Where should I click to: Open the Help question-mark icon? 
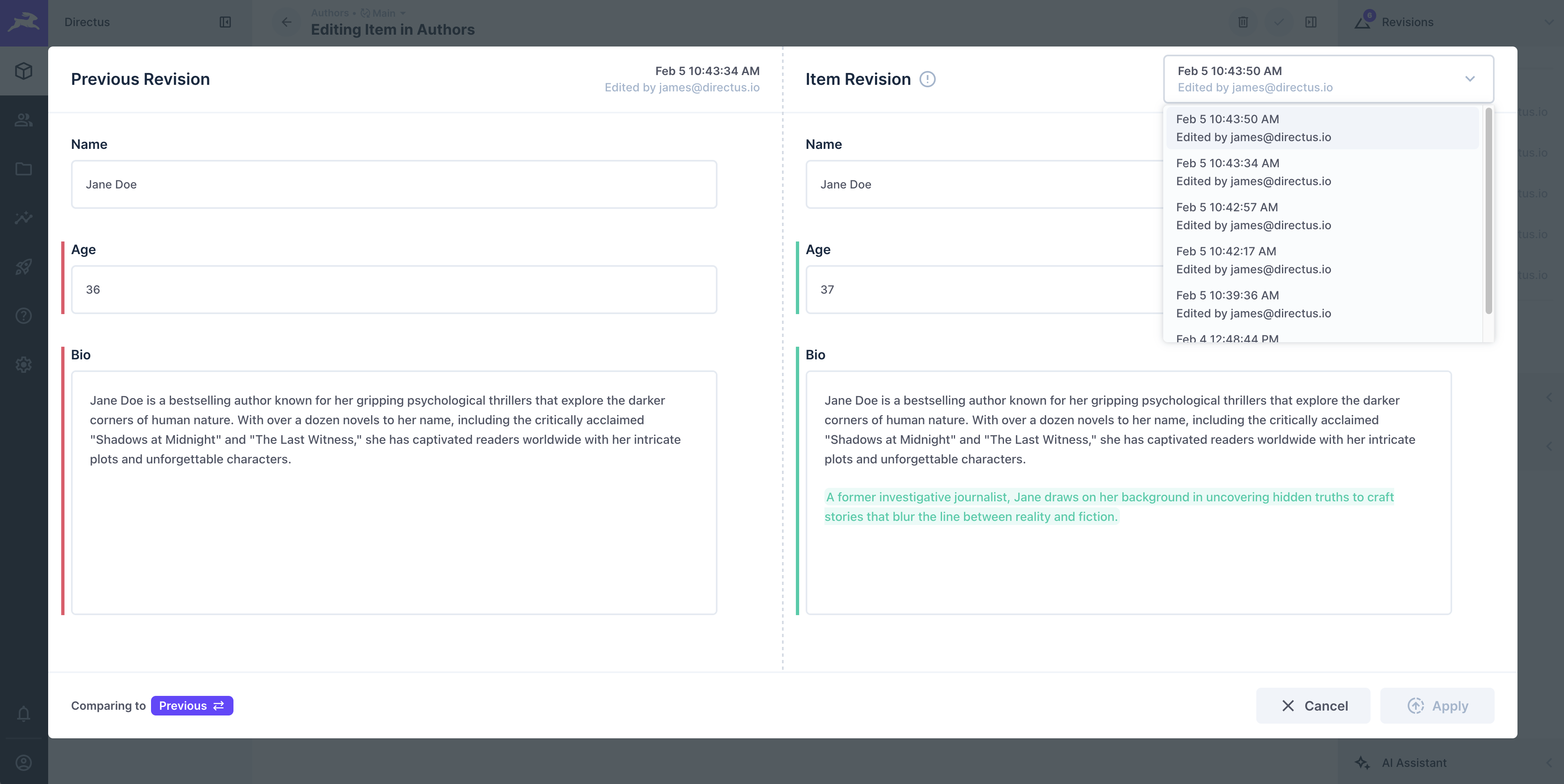tap(23, 316)
